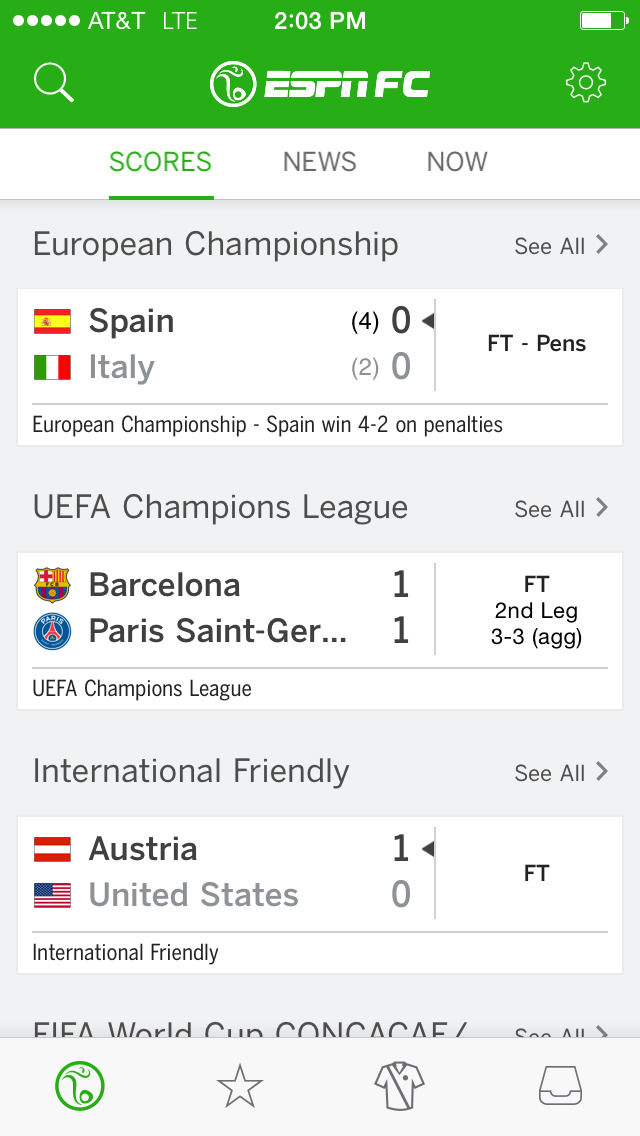
Task: Expand See All for European Championship
Action: click(561, 245)
